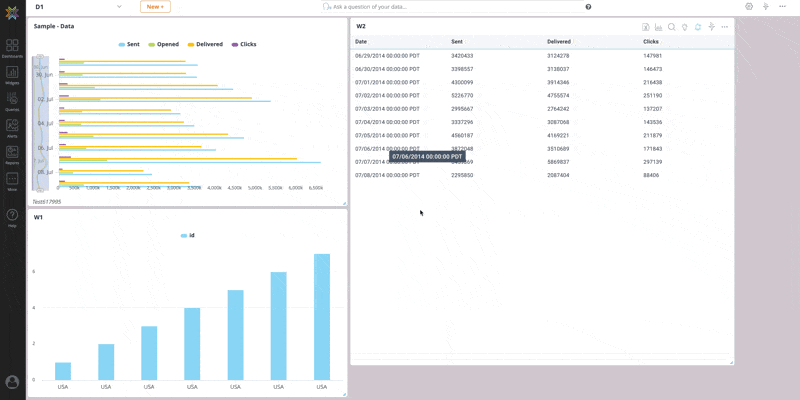Toggle the Sent series in chart legend
800x400 pixels.
coord(128,44)
